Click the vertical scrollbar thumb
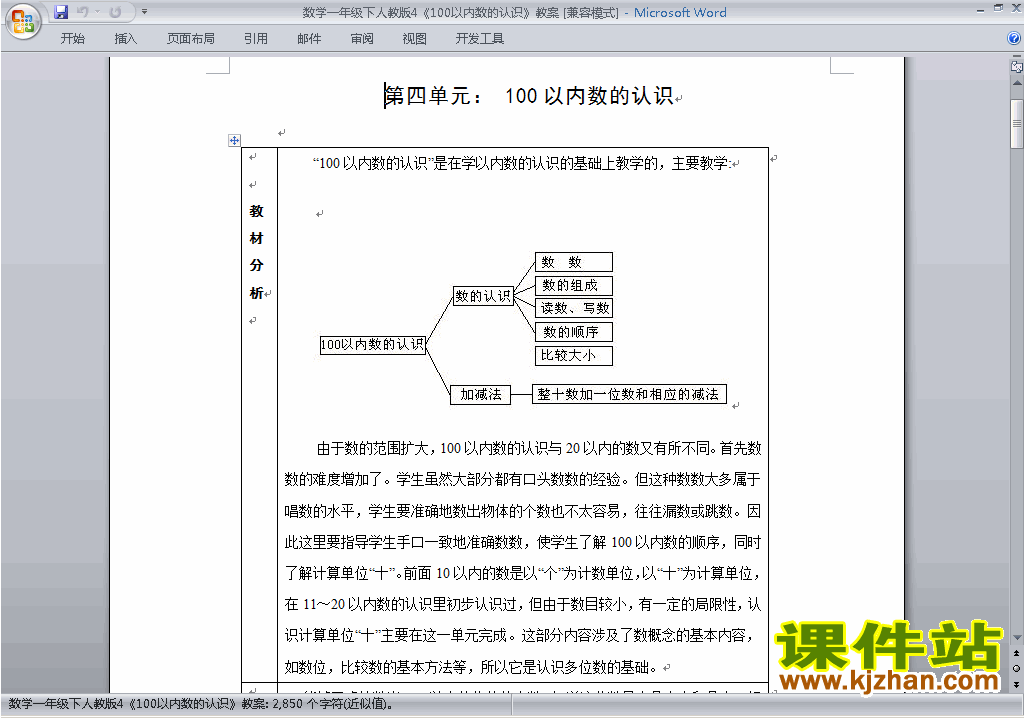This screenshot has height=718, width=1024. point(1017,123)
